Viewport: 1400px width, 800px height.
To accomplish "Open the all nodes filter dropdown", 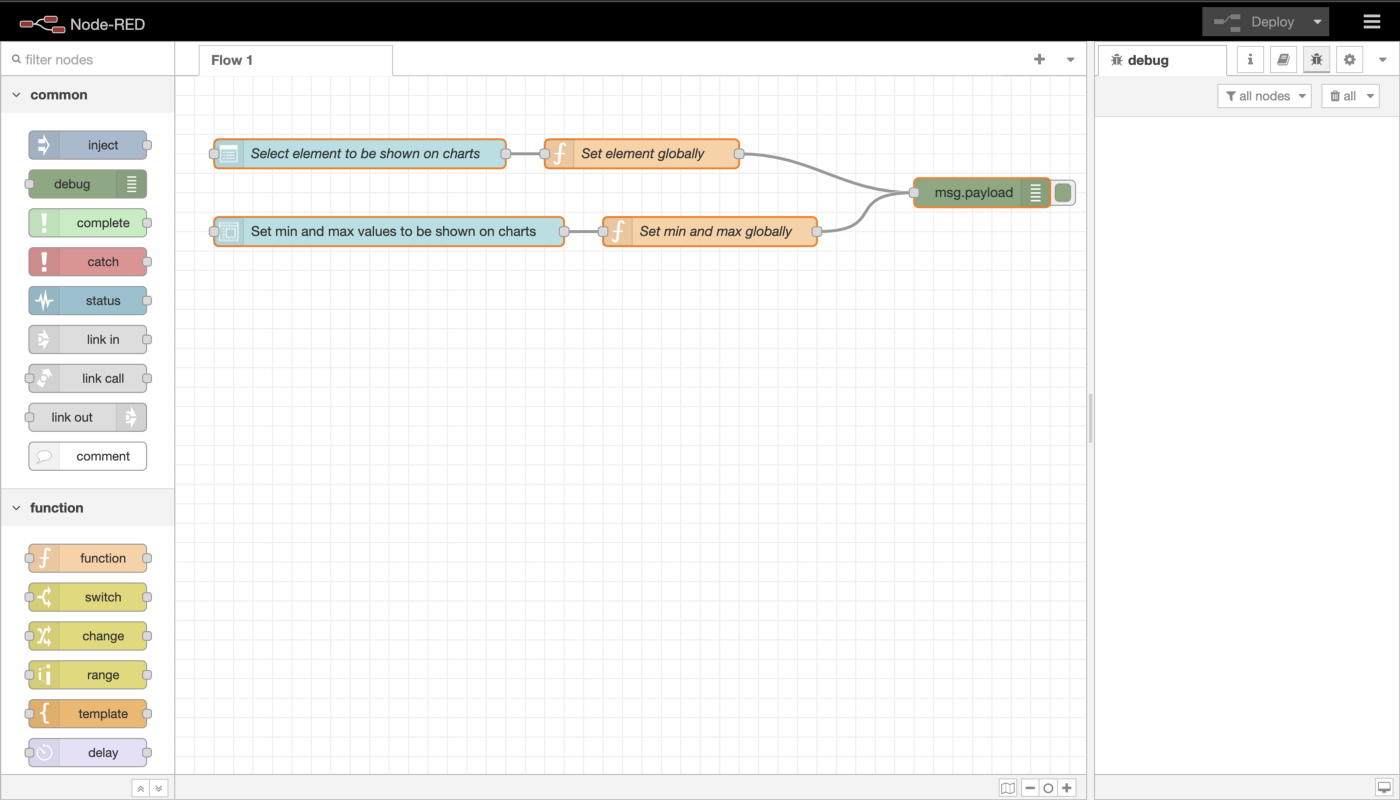I will pyautogui.click(x=1264, y=96).
